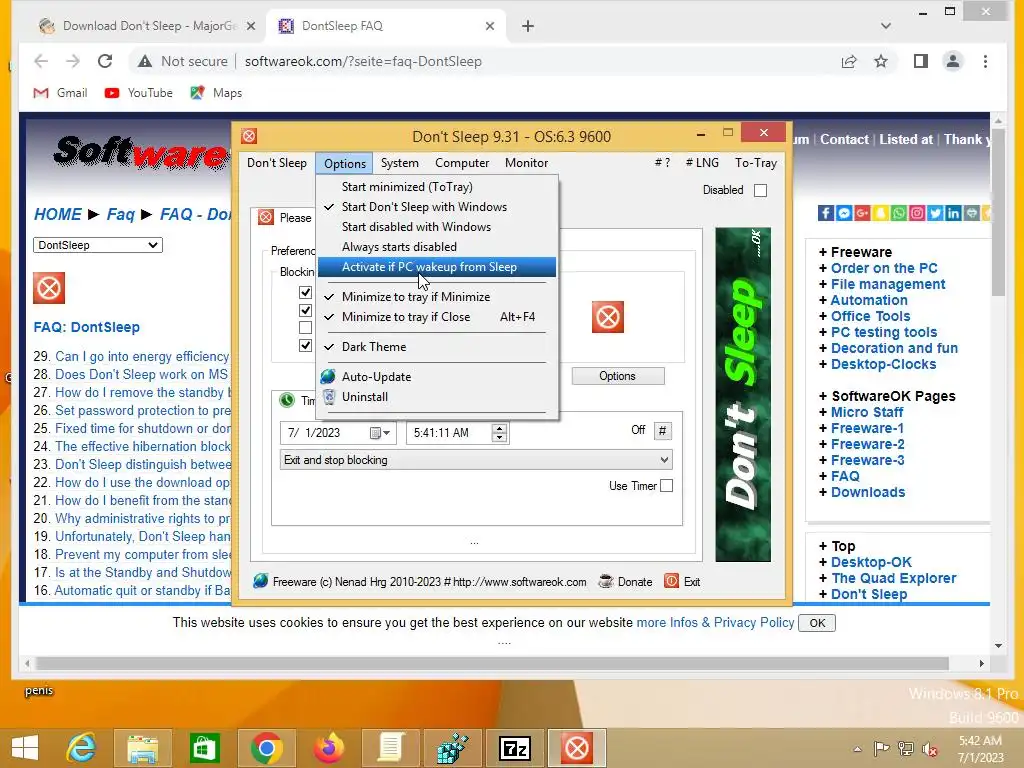Image resolution: width=1024 pixels, height=768 pixels.
Task: Toggle second Blocking checkbox
Action: tap(305, 310)
